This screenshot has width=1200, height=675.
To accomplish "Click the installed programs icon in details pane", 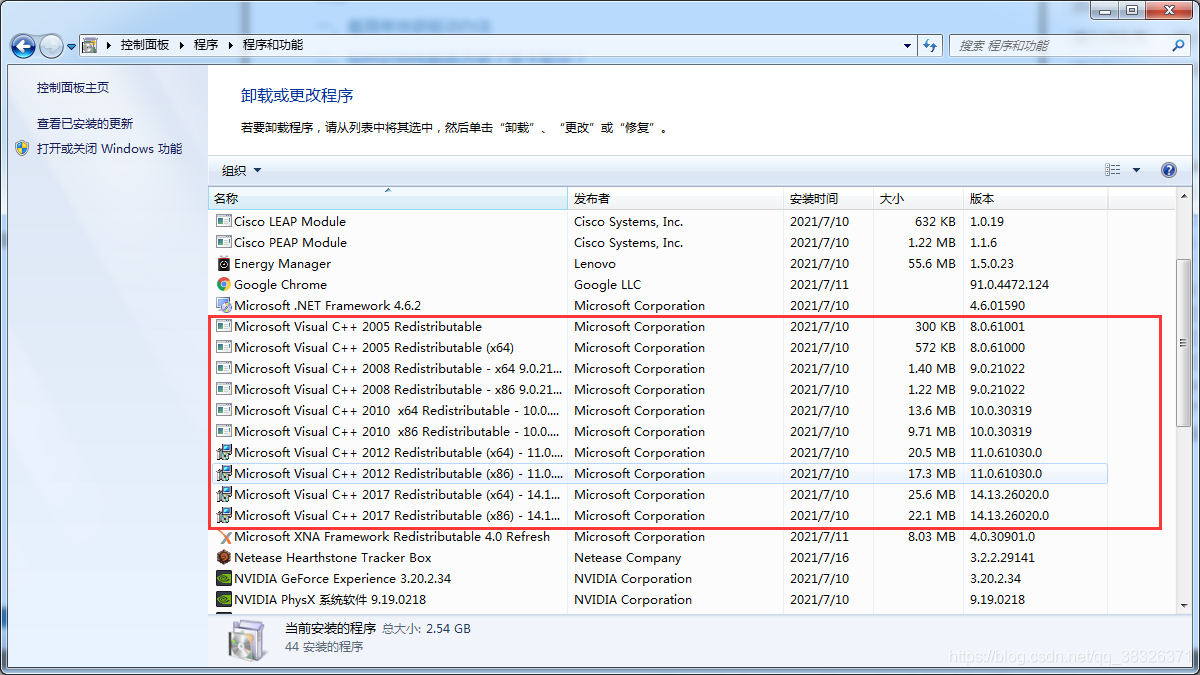I will [246, 641].
